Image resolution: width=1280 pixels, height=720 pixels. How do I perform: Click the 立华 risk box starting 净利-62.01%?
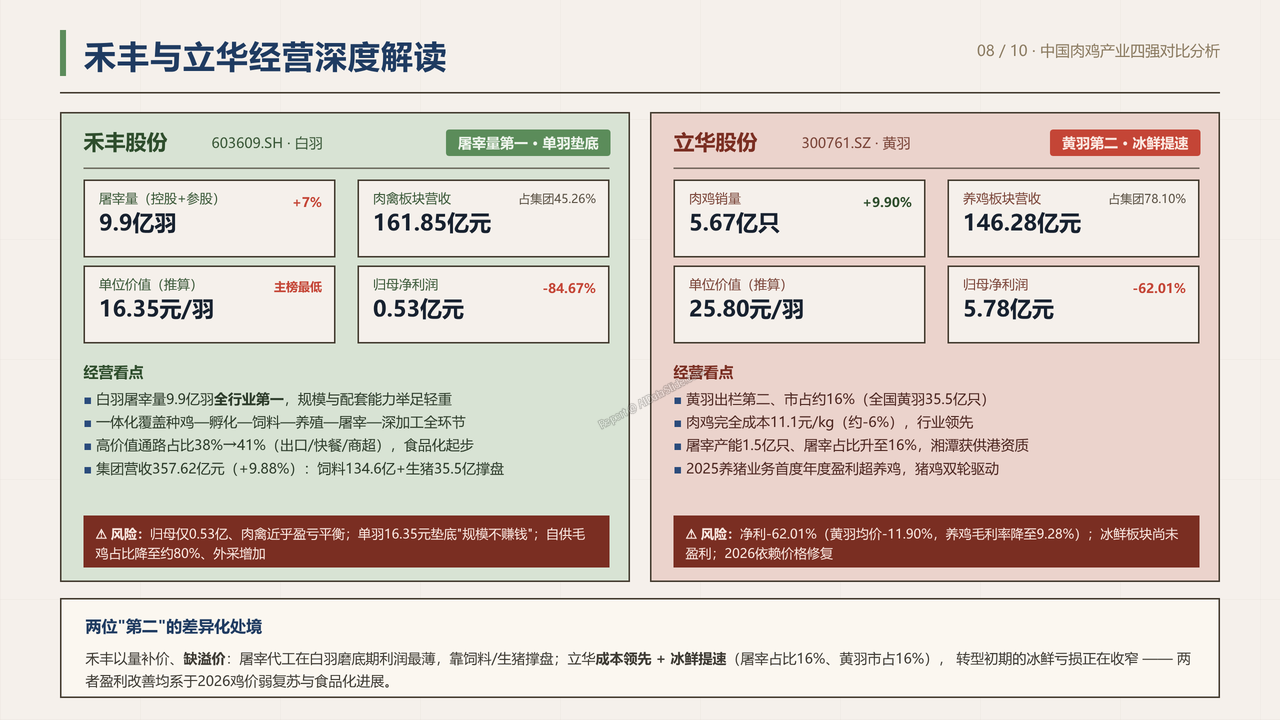pos(936,542)
